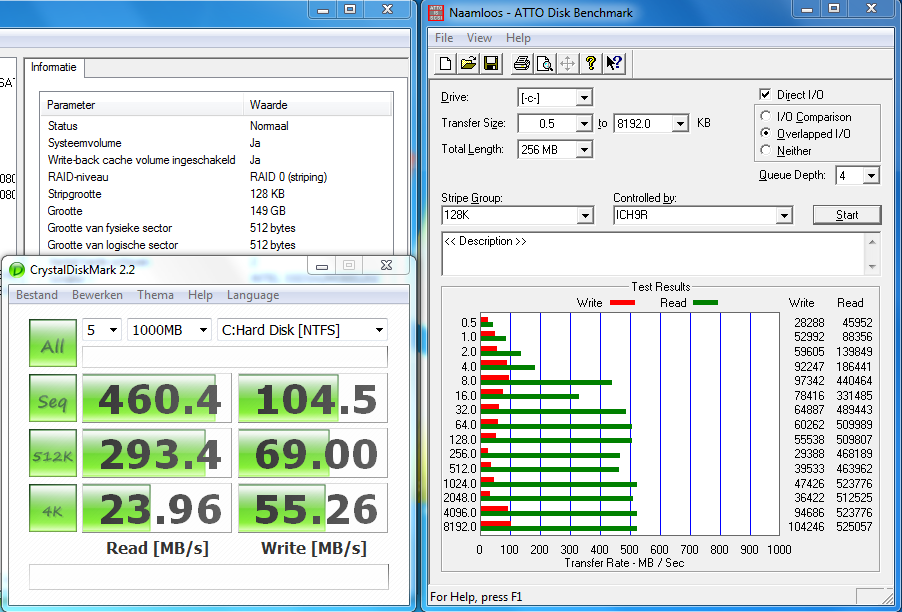Click the 4K write result 55.26

click(313, 508)
